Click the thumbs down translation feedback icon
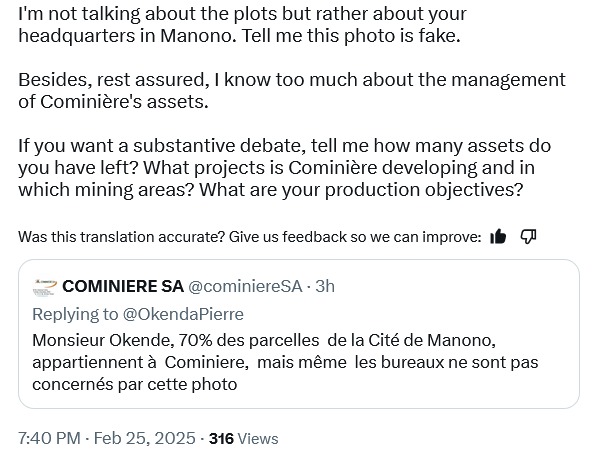Viewport: 598px width, 454px height. (x=529, y=237)
